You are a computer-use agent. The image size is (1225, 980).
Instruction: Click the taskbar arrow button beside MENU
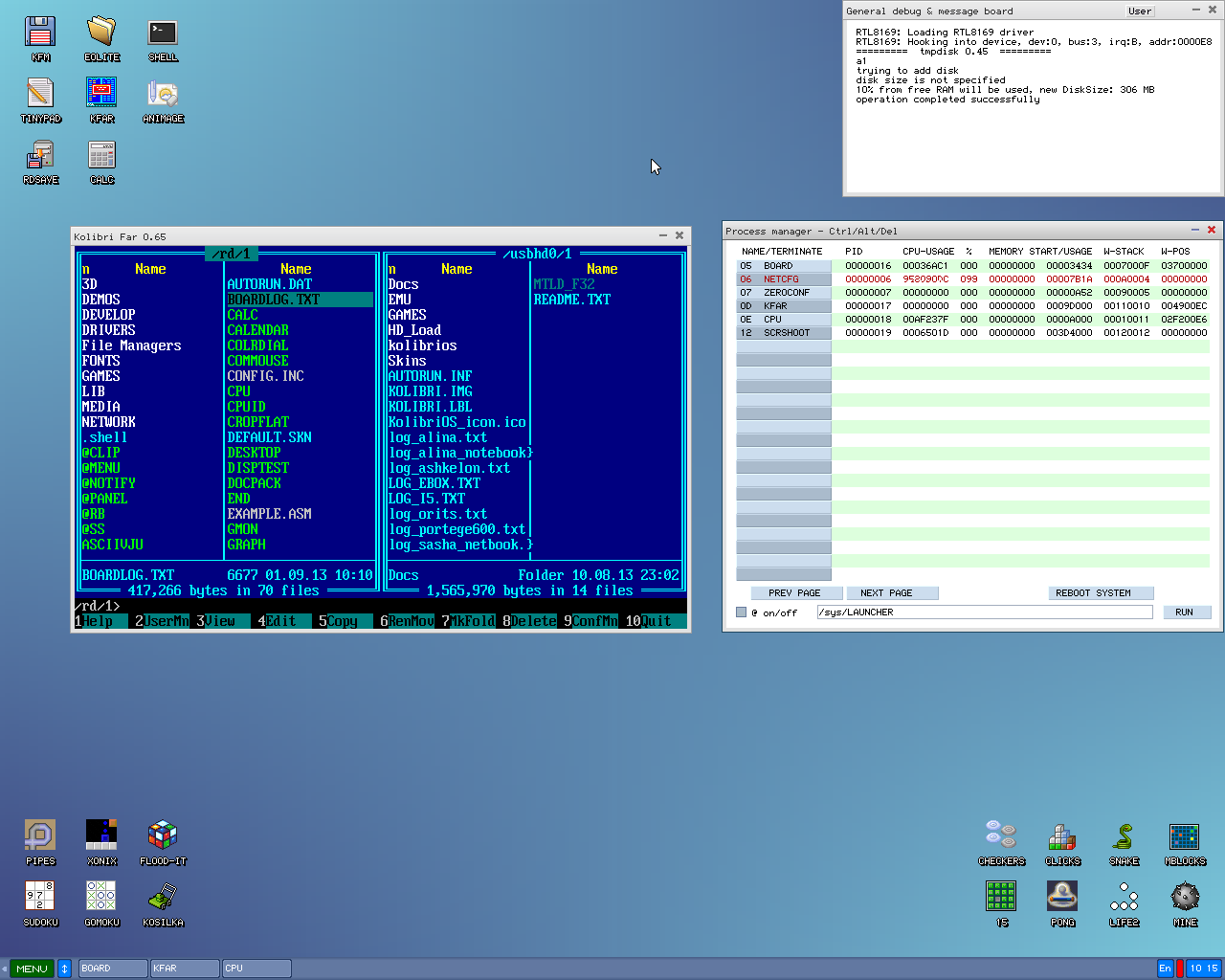coord(65,969)
